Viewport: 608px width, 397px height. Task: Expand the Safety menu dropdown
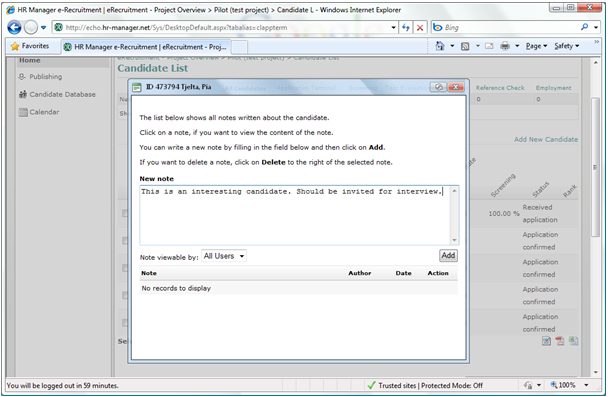tap(567, 46)
